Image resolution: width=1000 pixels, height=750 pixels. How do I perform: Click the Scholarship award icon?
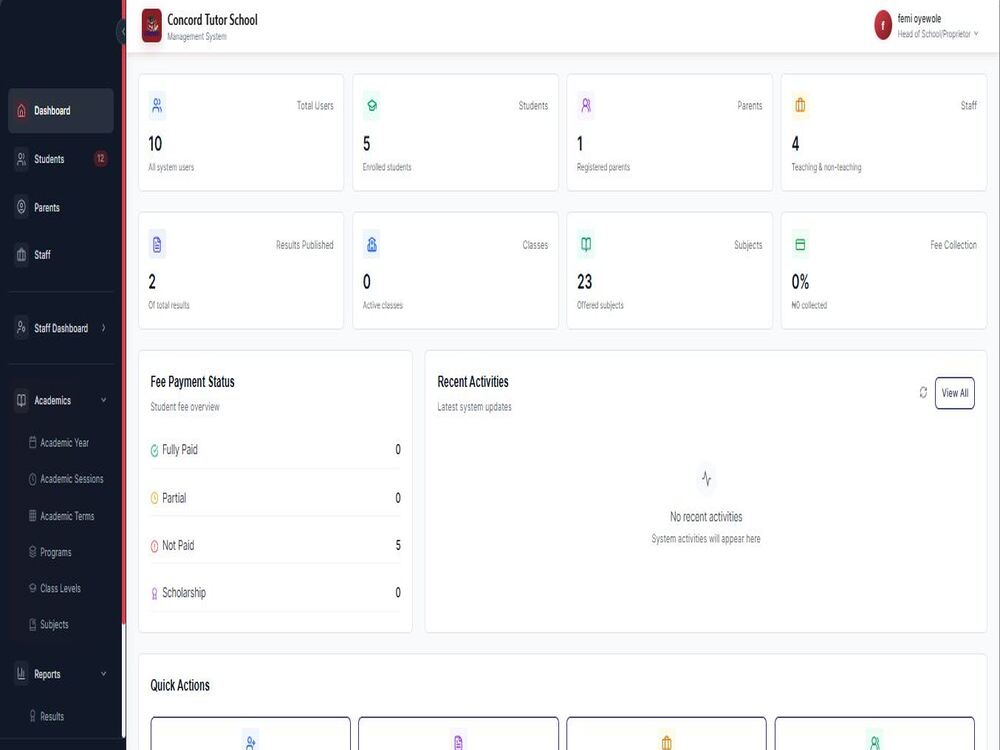[154, 594]
